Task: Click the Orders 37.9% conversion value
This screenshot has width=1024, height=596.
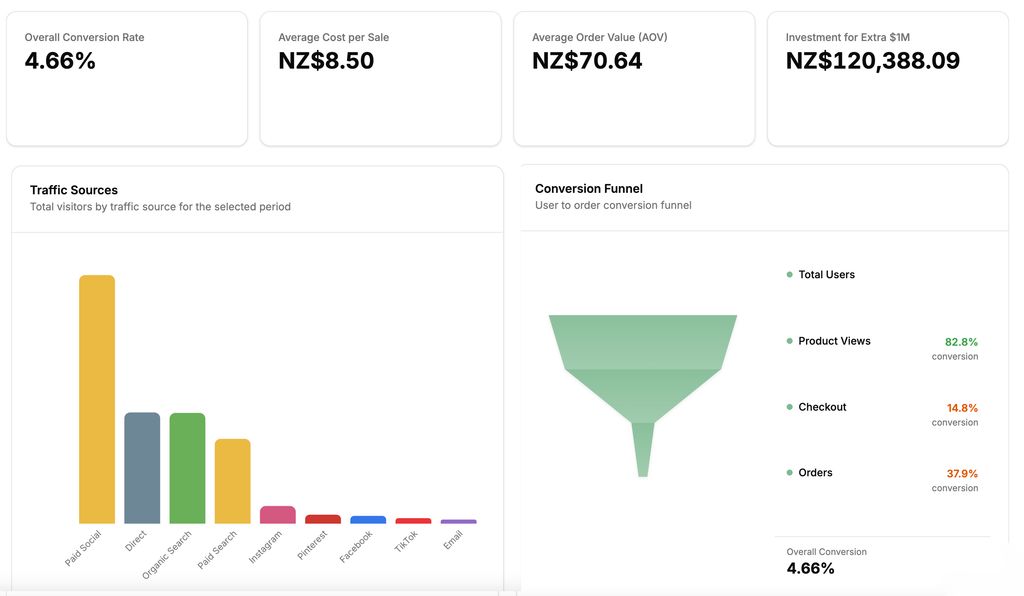Action: 962,474
